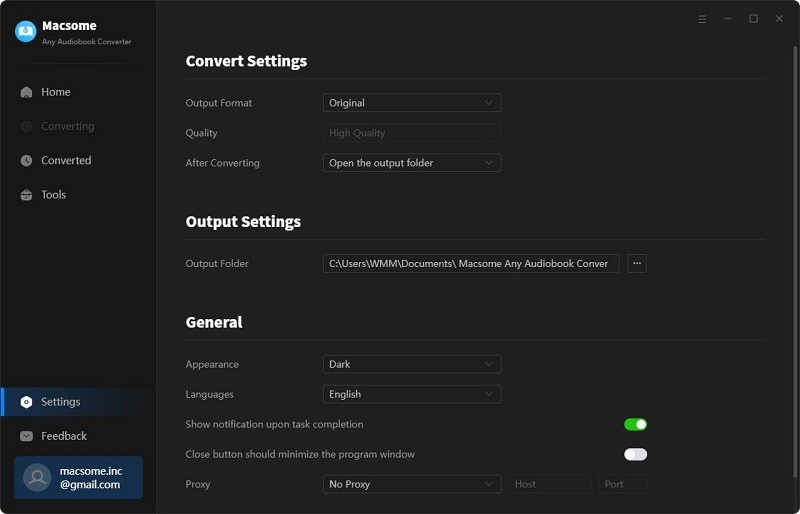Open the Feedback section
Viewport: 800px width, 514px height.
pos(78,436)
